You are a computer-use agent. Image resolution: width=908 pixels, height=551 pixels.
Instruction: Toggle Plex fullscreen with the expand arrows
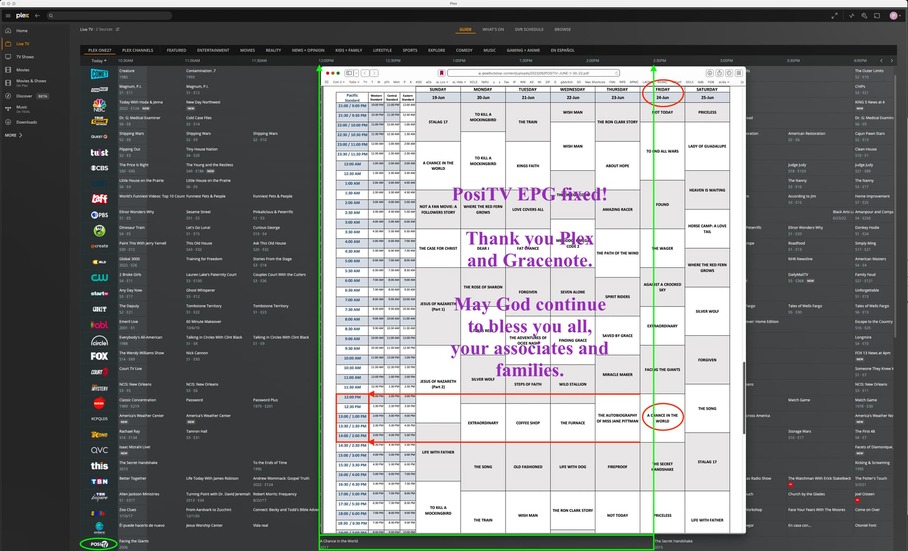(x=834, y=16)
